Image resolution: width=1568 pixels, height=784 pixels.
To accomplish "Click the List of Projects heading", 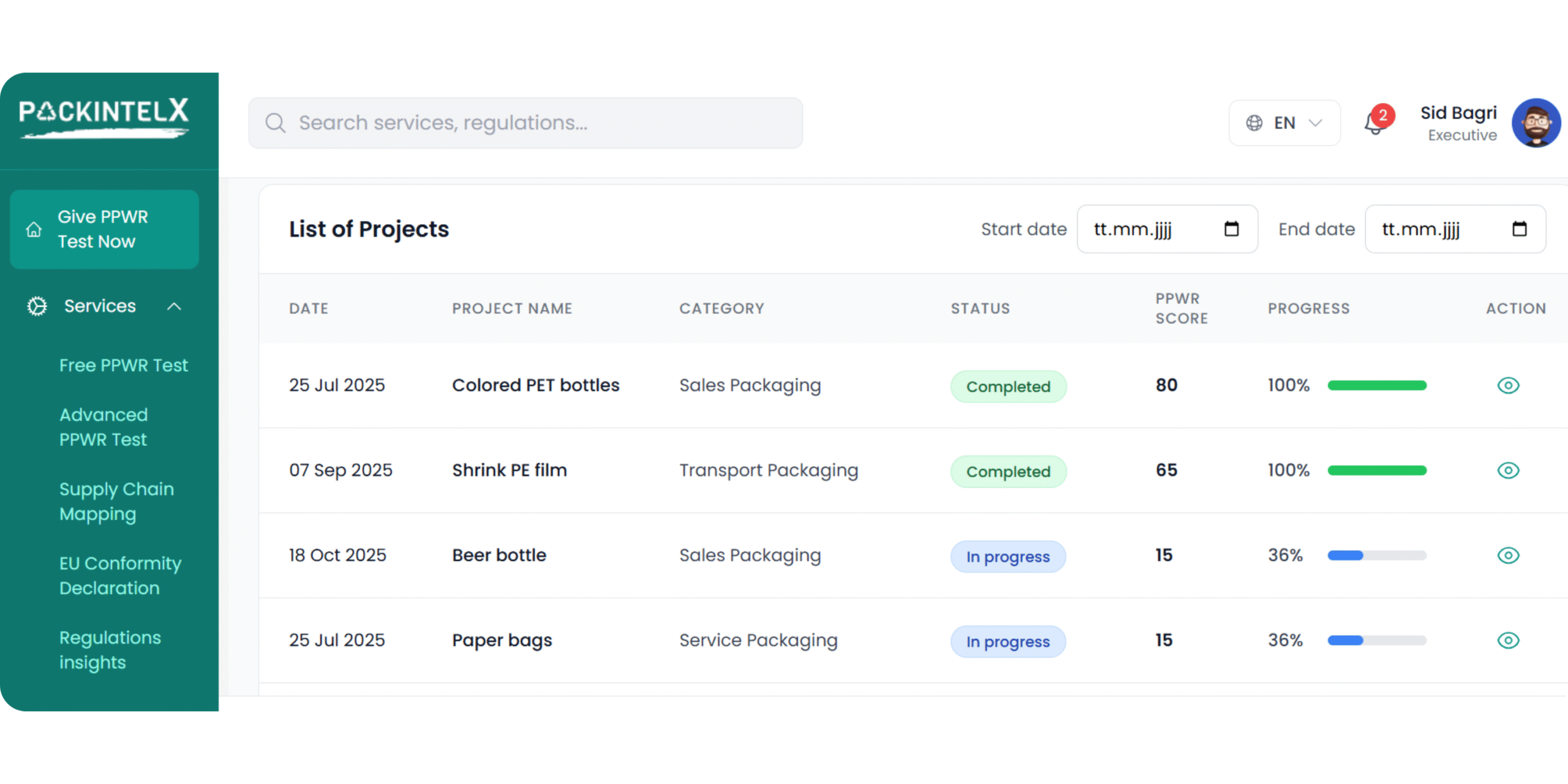I will click(369, 229).
